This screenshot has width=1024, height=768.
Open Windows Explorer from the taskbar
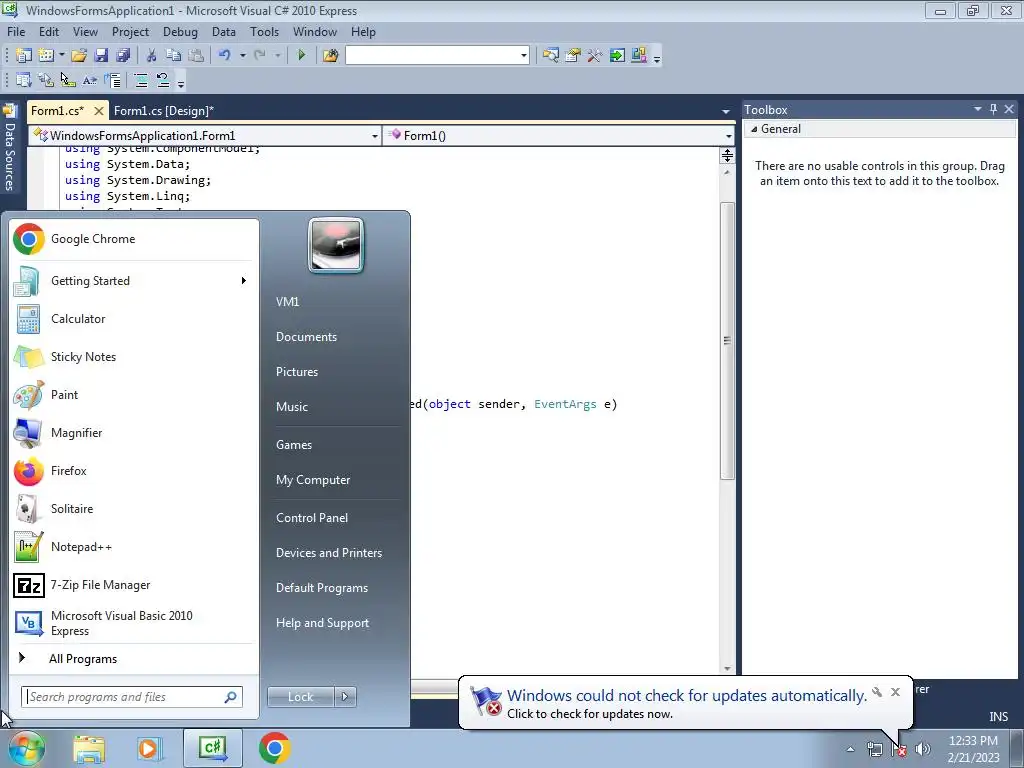(89, 748)
